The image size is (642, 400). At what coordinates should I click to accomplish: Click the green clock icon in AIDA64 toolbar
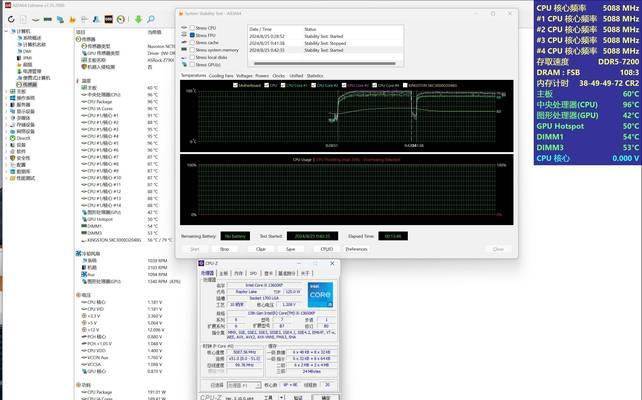click(121, 19)
